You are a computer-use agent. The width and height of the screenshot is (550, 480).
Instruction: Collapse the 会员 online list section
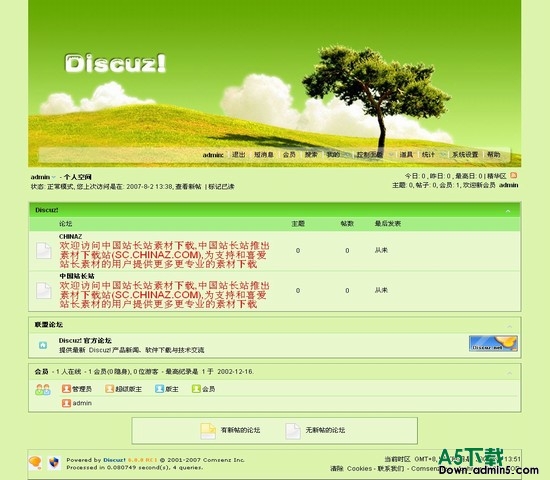click(x=509, y=373)
